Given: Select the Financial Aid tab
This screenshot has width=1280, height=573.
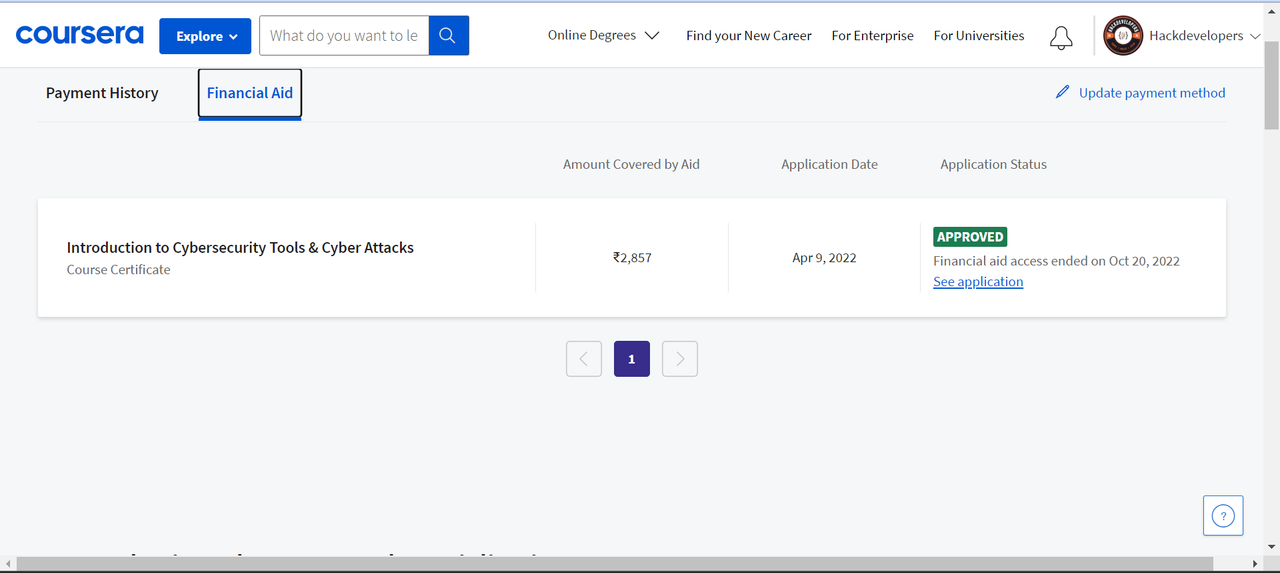Looking at the screenshot, I should click(250, 93).
